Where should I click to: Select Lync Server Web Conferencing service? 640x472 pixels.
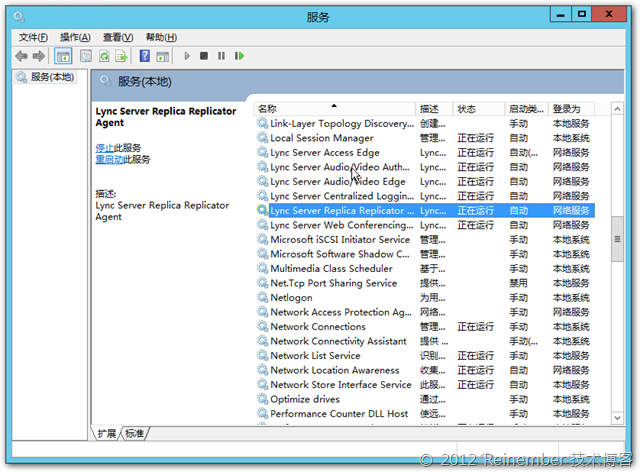coord(425,225)
